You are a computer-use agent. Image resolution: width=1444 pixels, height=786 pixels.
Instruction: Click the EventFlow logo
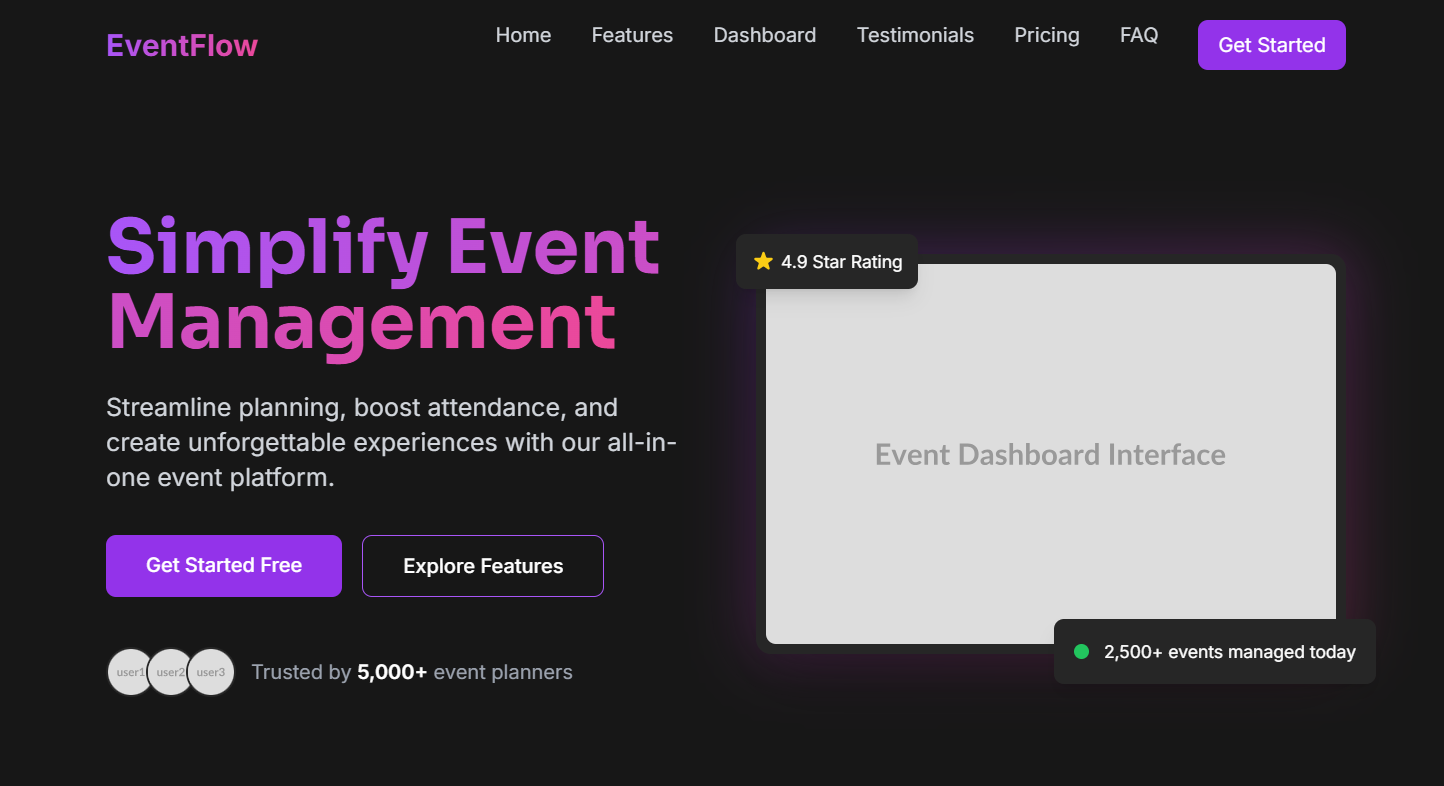tap(182, 45)
